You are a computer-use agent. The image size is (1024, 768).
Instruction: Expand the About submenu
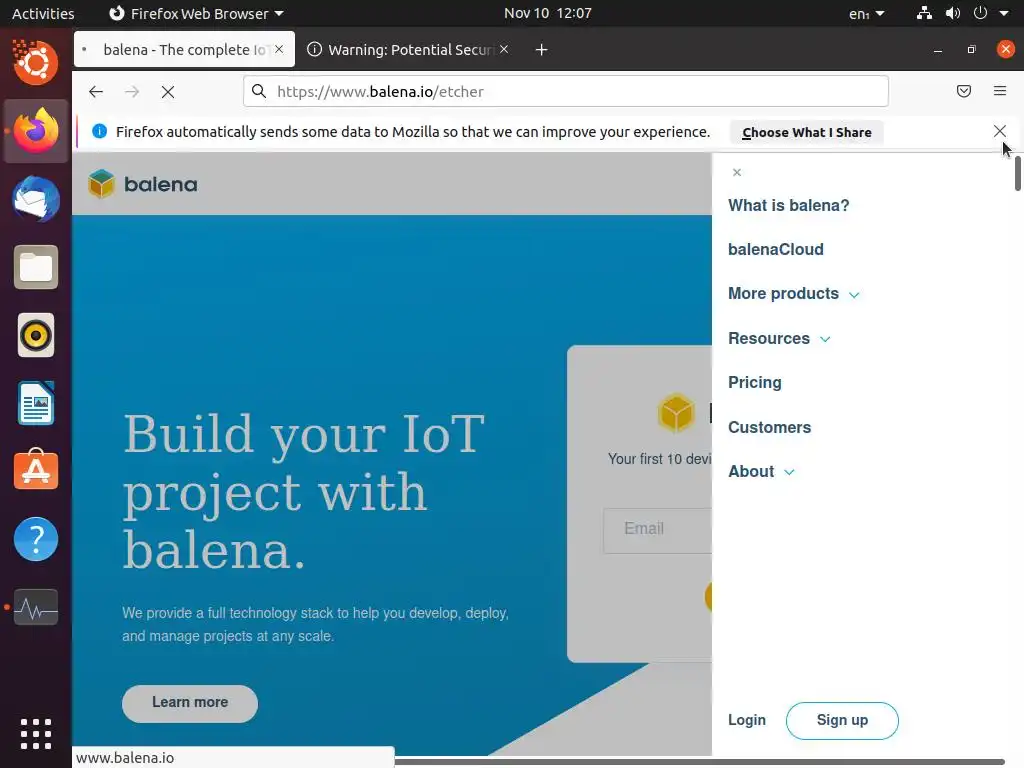click(x=761, y=472)
